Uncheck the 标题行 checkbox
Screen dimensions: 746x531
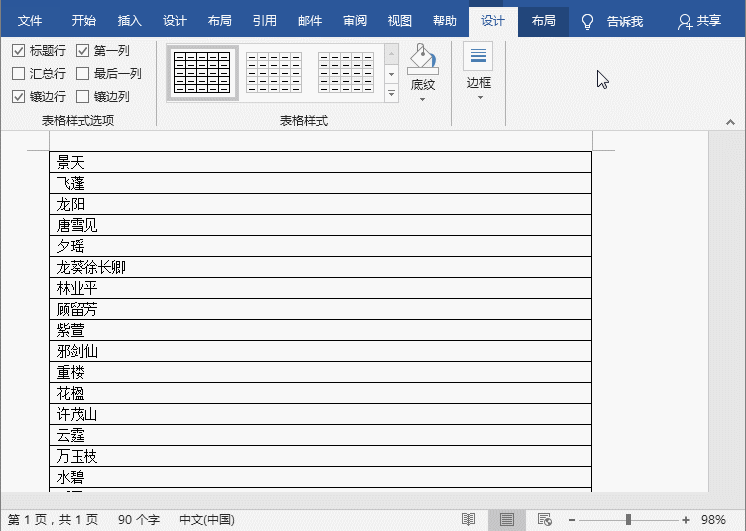[x=19, y=50]
